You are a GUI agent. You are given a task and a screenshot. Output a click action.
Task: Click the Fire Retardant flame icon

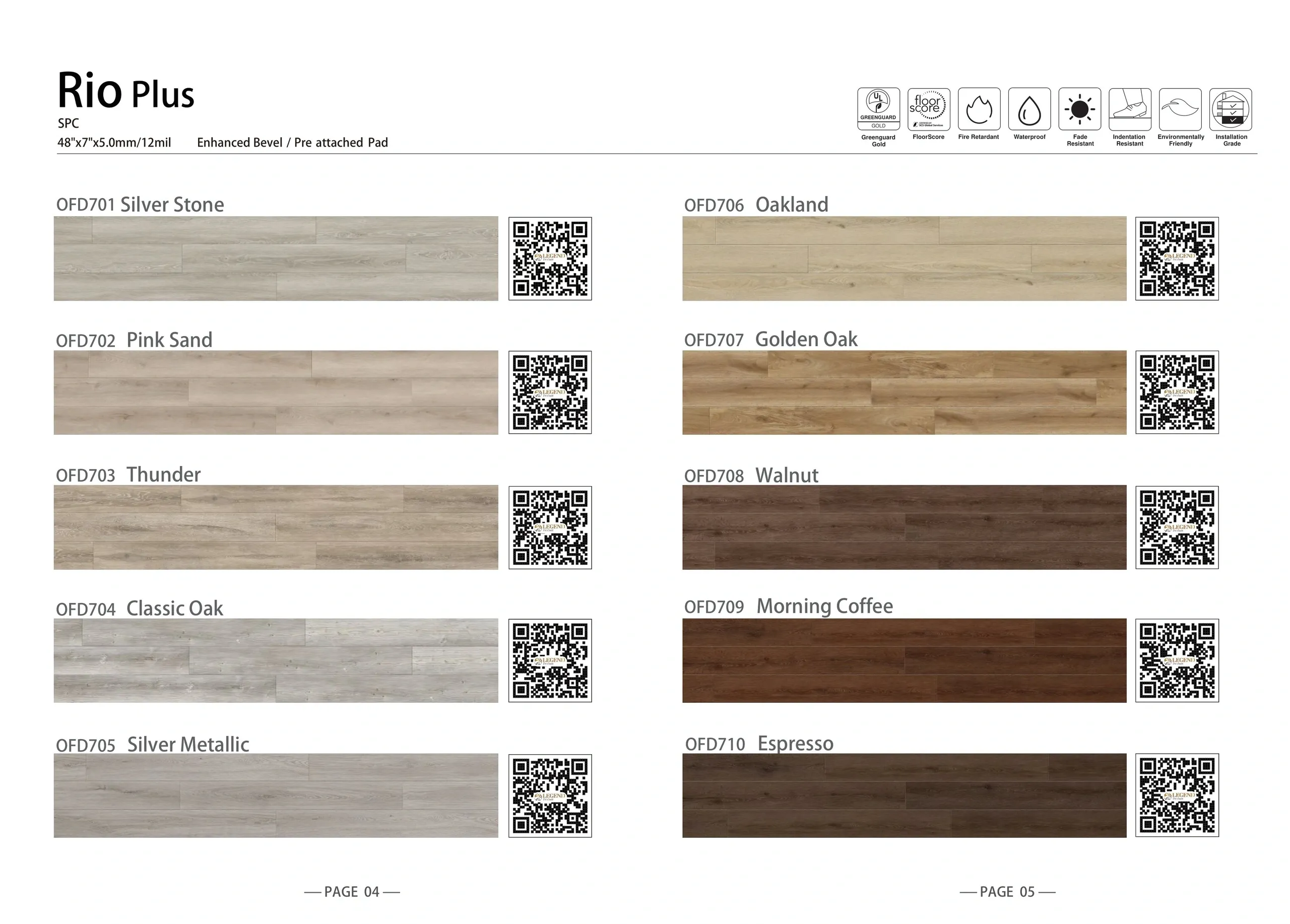pos(979,109)
